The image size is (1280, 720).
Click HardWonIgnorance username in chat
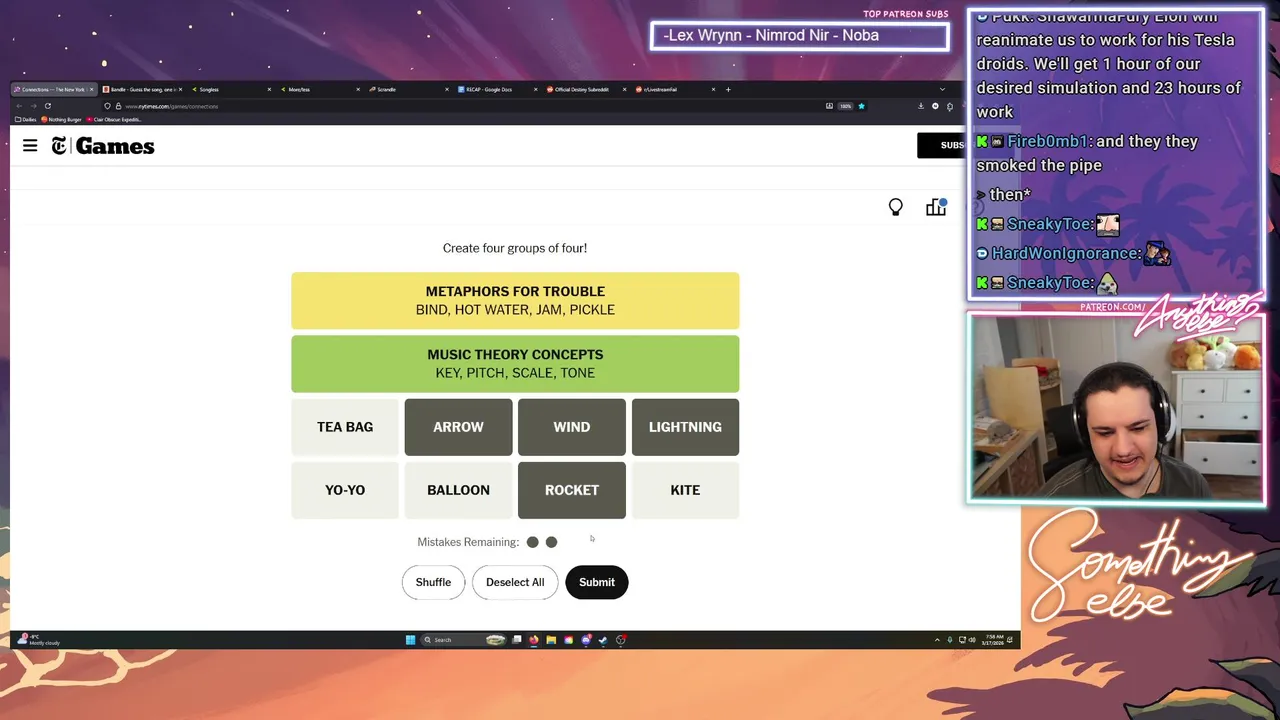point(1066,254)
